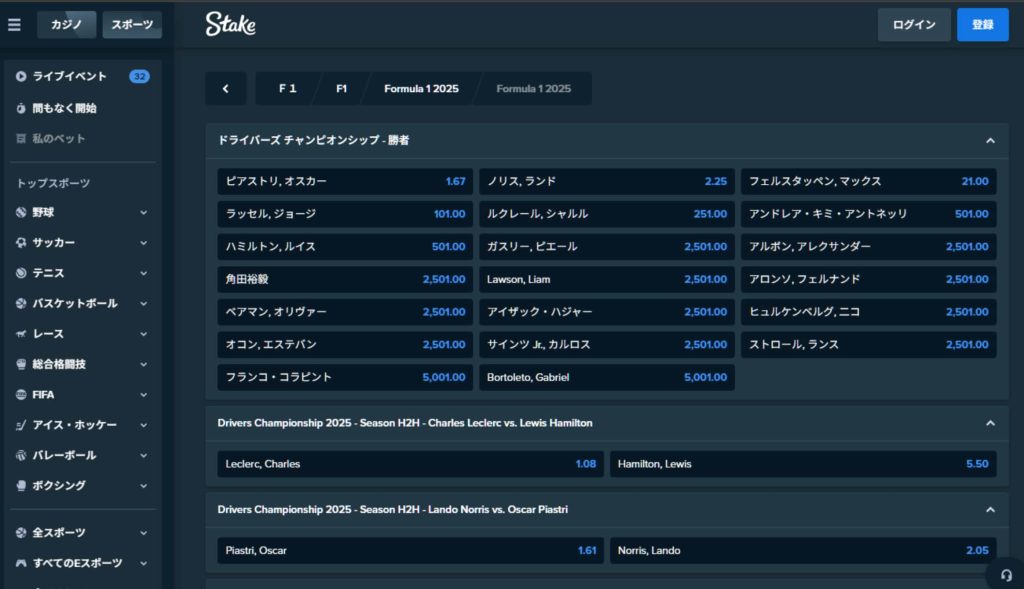Bet on ノリス, ランド at 2.25
The width and height of the screenshot is (1024, 589).
pos(607,182)
